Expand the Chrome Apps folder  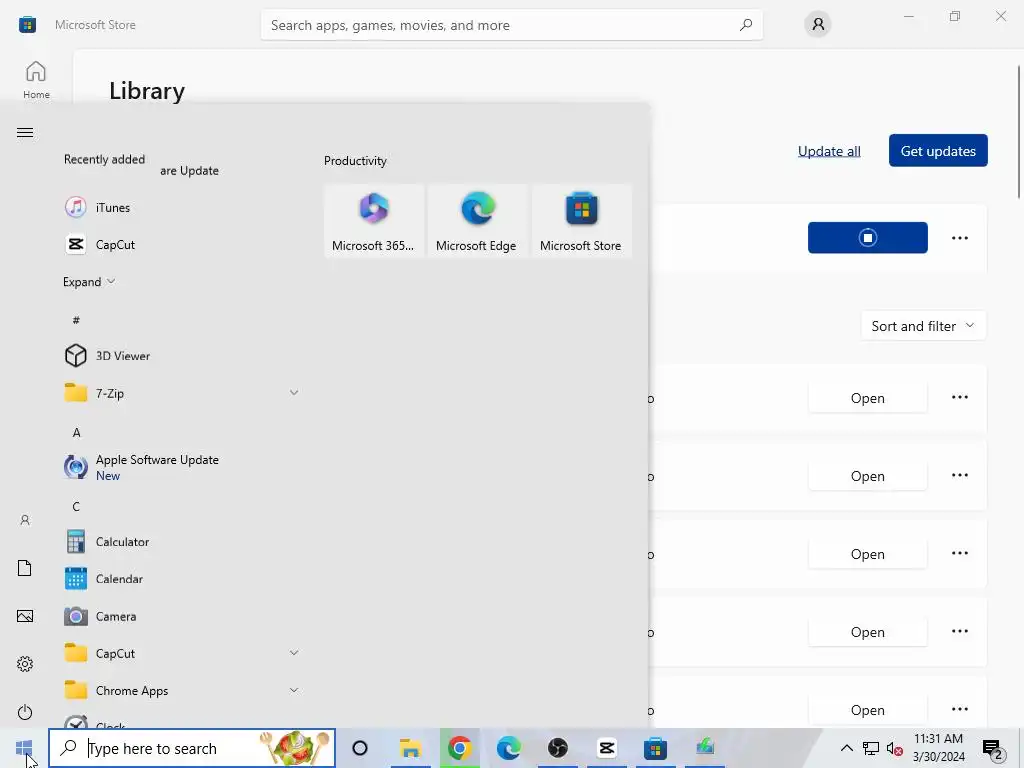(x=294, y=690)
